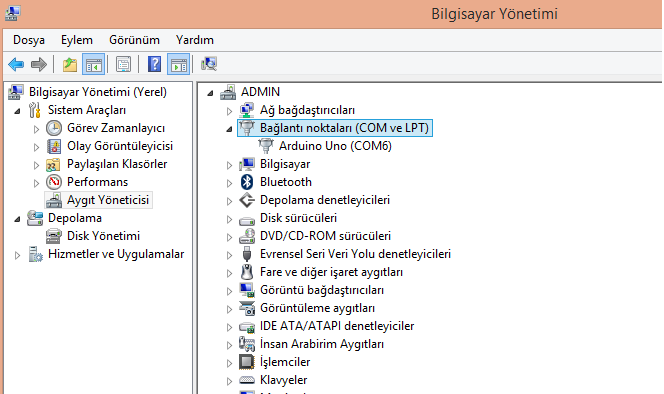
Task: Select Bilgisayar Yönetimi (Yerel) root node
Action: tap(98, 92)
